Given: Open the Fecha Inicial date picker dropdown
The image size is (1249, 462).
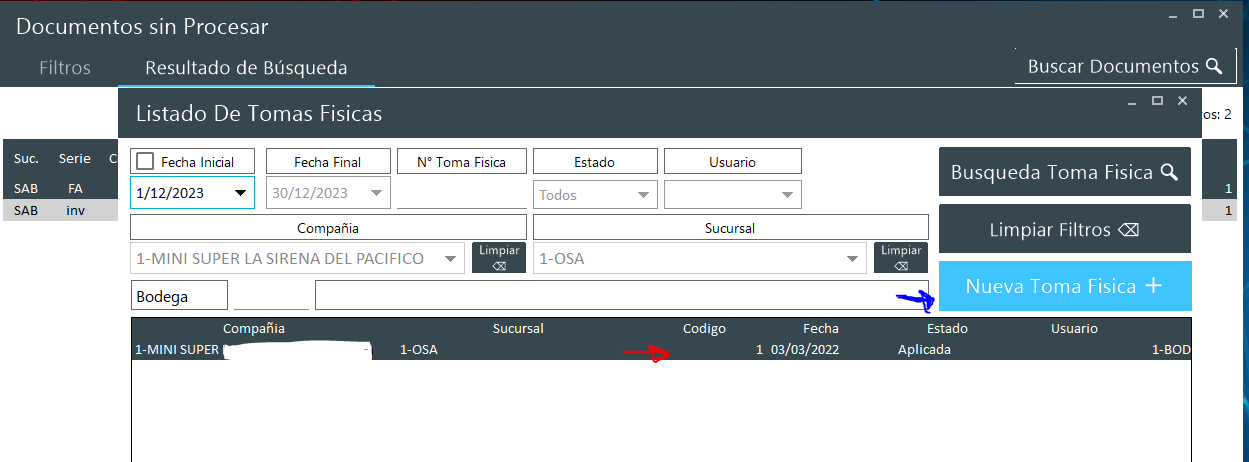Looking at the screenshot, I should pyautogui.click(x=240, y=193).
